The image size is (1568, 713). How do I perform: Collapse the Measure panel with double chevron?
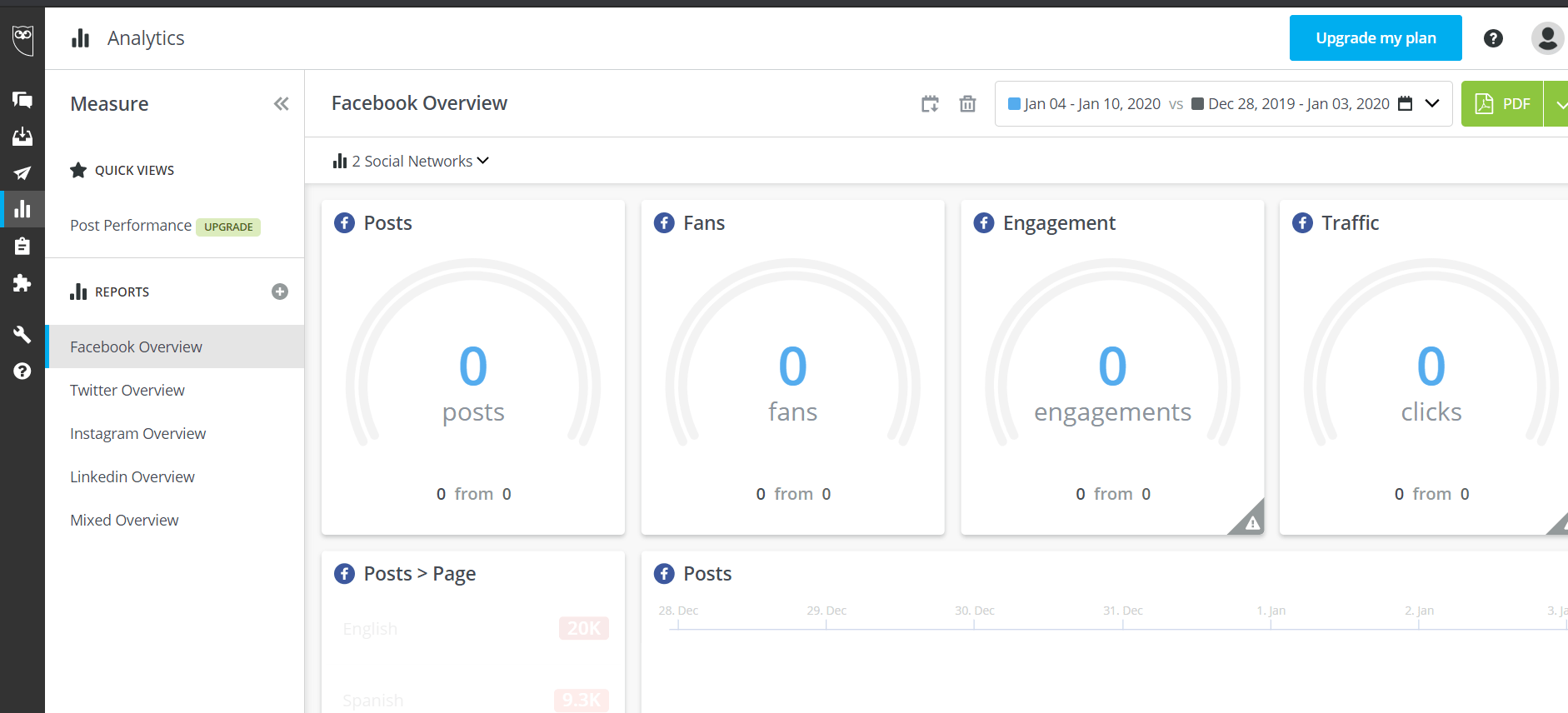click(282, 104)
